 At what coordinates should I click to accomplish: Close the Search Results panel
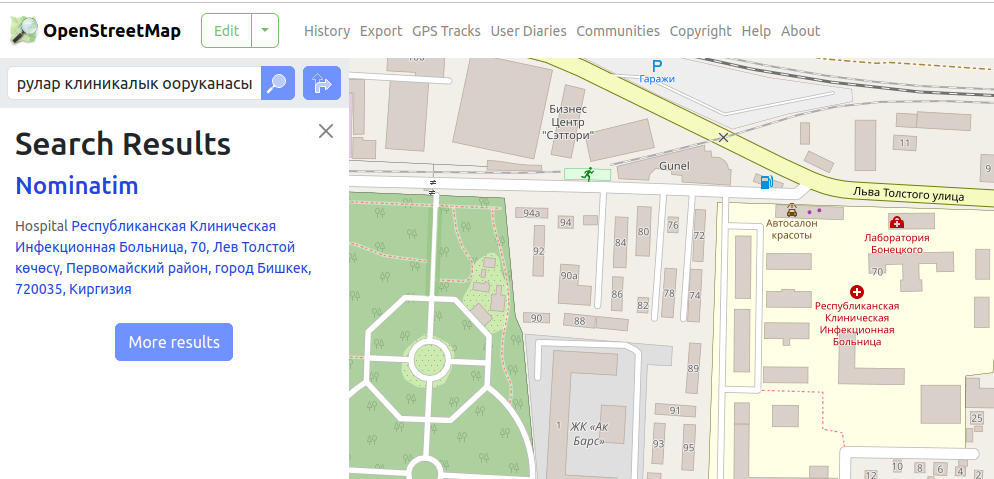pyautogui.click(x=326, y=131)
